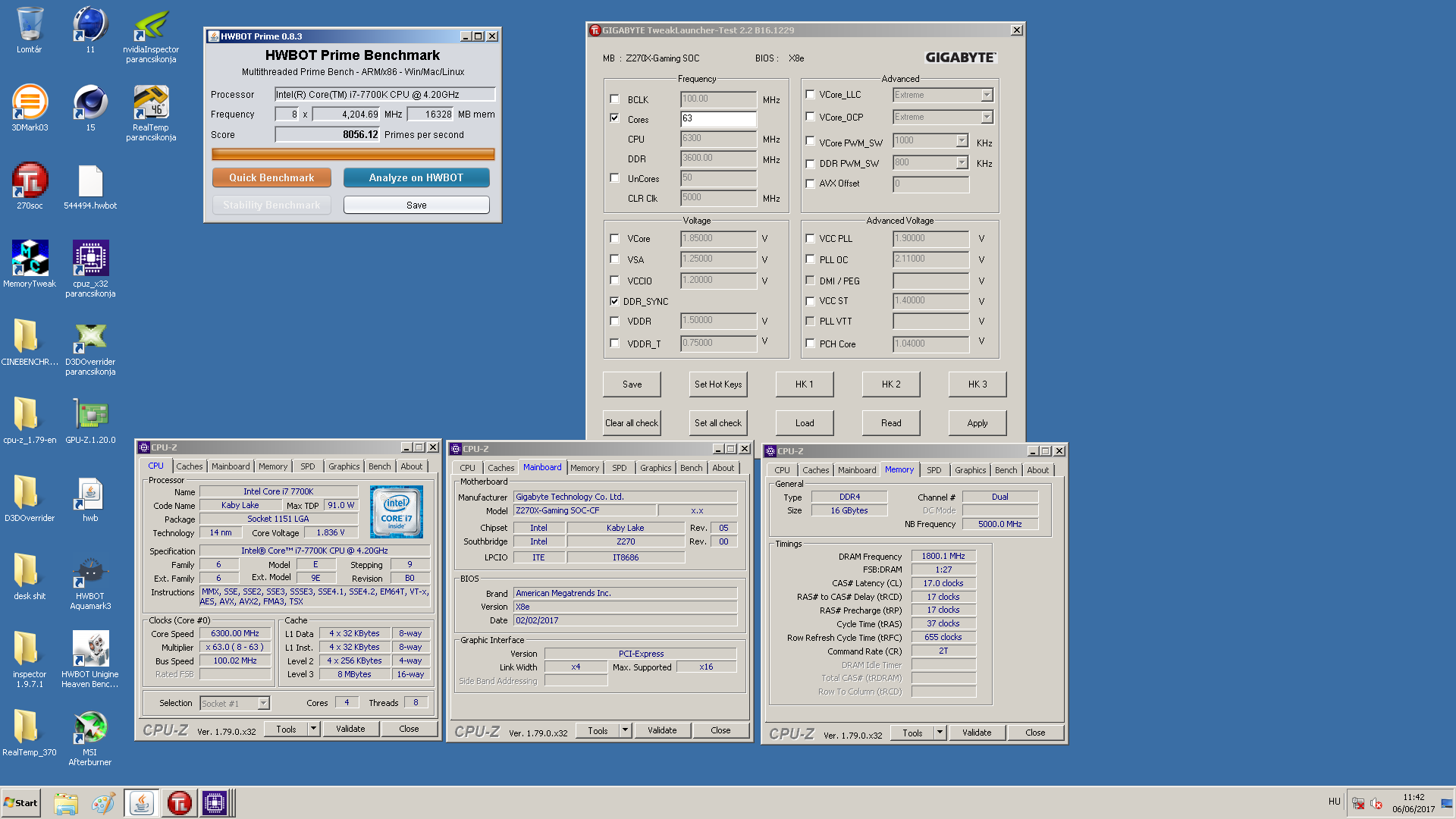This screenshot has width=1456, height=819.
Task: Enable the BCLK checkbox
Action: [x=614, y=99]
